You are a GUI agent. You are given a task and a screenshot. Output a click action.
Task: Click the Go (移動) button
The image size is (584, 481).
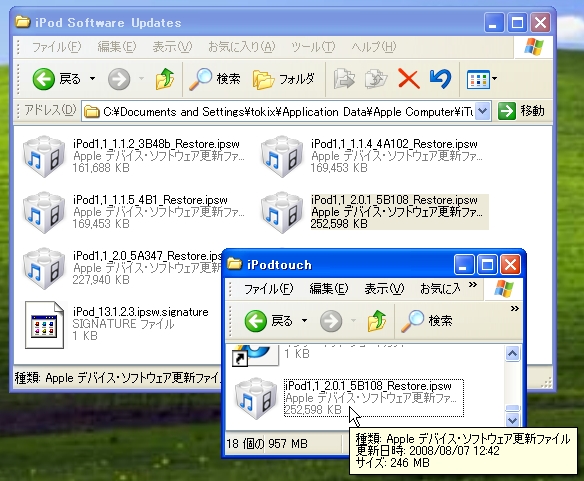coord(521,111)
